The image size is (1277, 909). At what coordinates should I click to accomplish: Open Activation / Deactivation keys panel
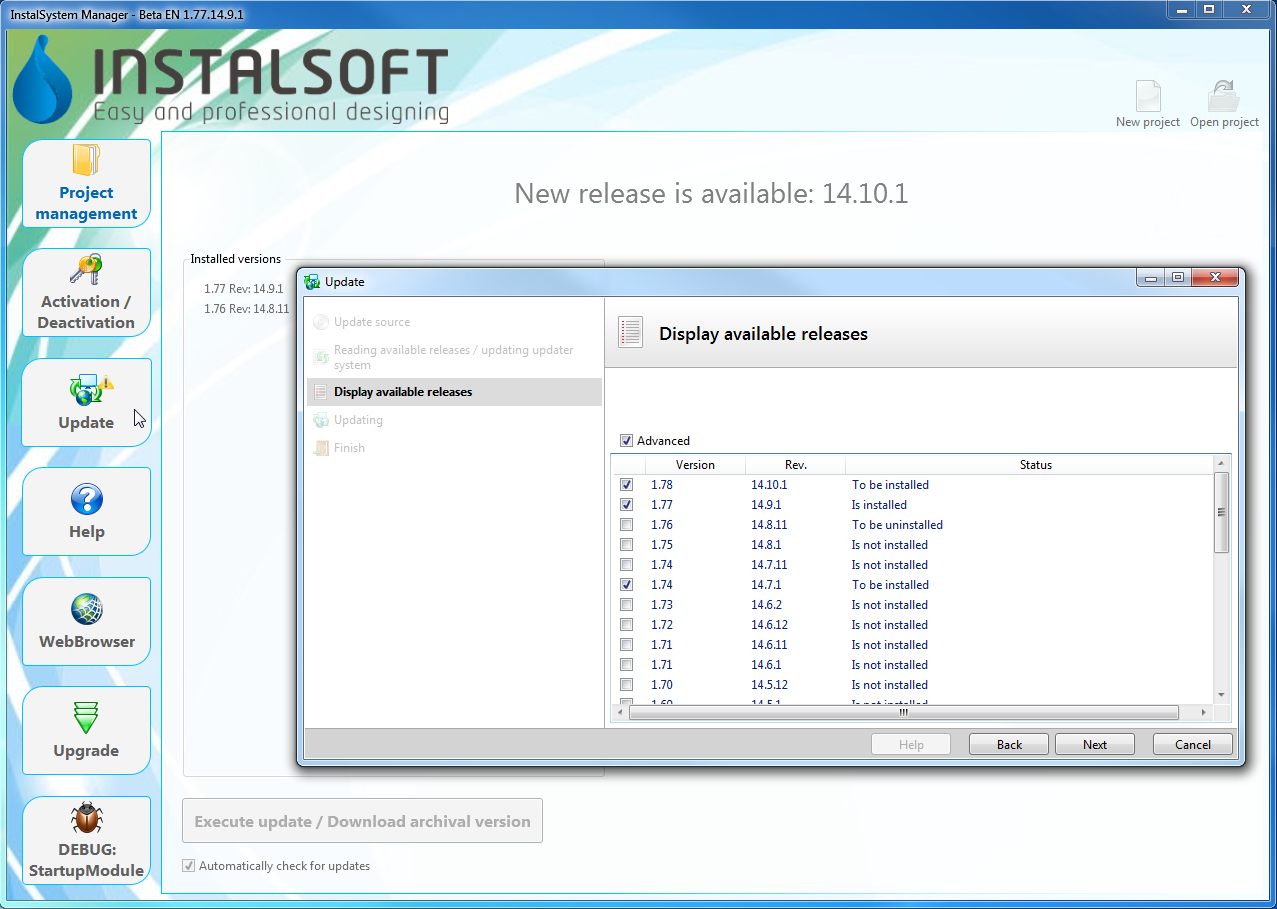click(x=86, y=293)
